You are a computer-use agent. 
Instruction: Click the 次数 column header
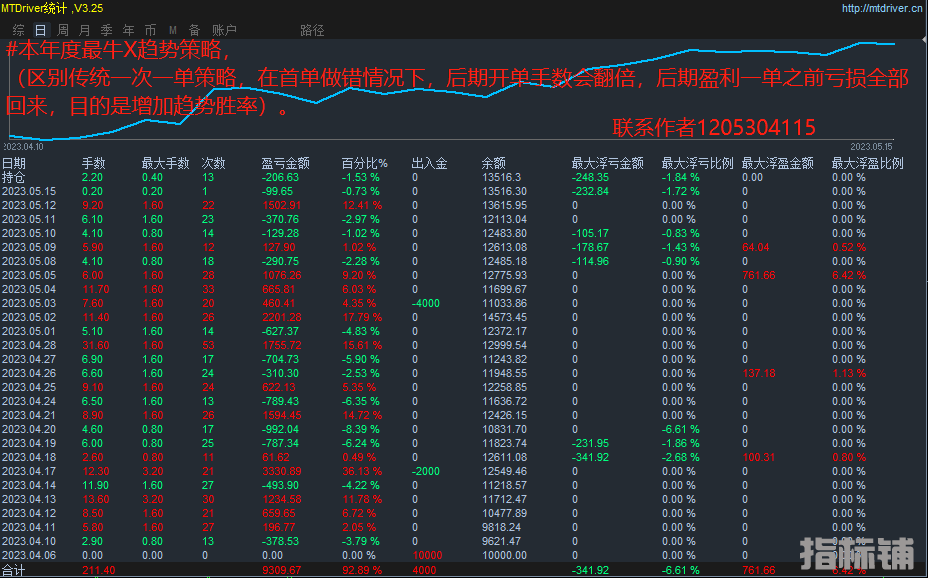(214, 163)
